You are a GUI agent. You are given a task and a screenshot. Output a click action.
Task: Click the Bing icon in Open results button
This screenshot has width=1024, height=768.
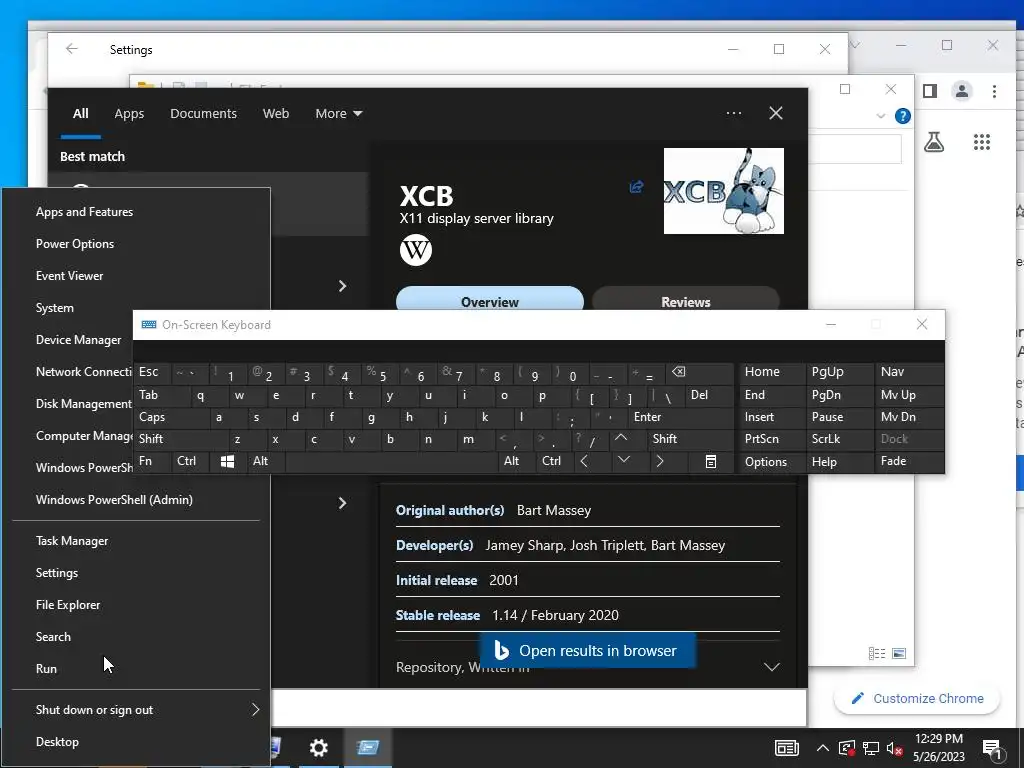[502, 650]
